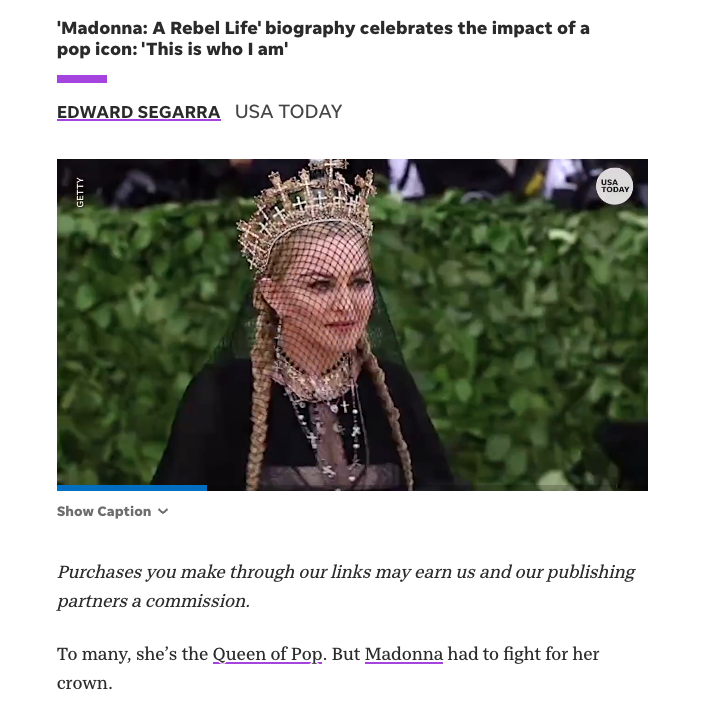Click the 'To many, she's the' opening text

132,654
